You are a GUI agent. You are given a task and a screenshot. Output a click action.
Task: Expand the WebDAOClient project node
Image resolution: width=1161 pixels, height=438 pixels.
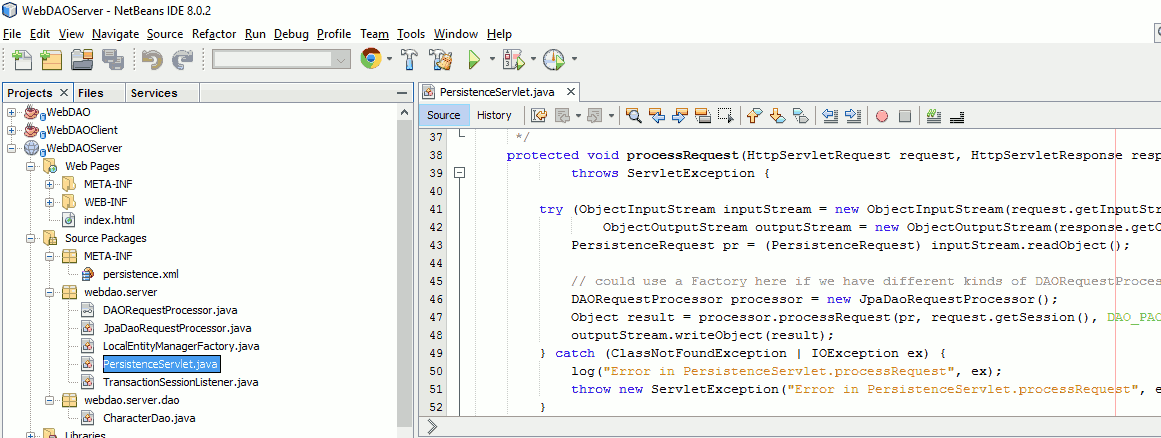pyautogui.click(x=12, y=130)
